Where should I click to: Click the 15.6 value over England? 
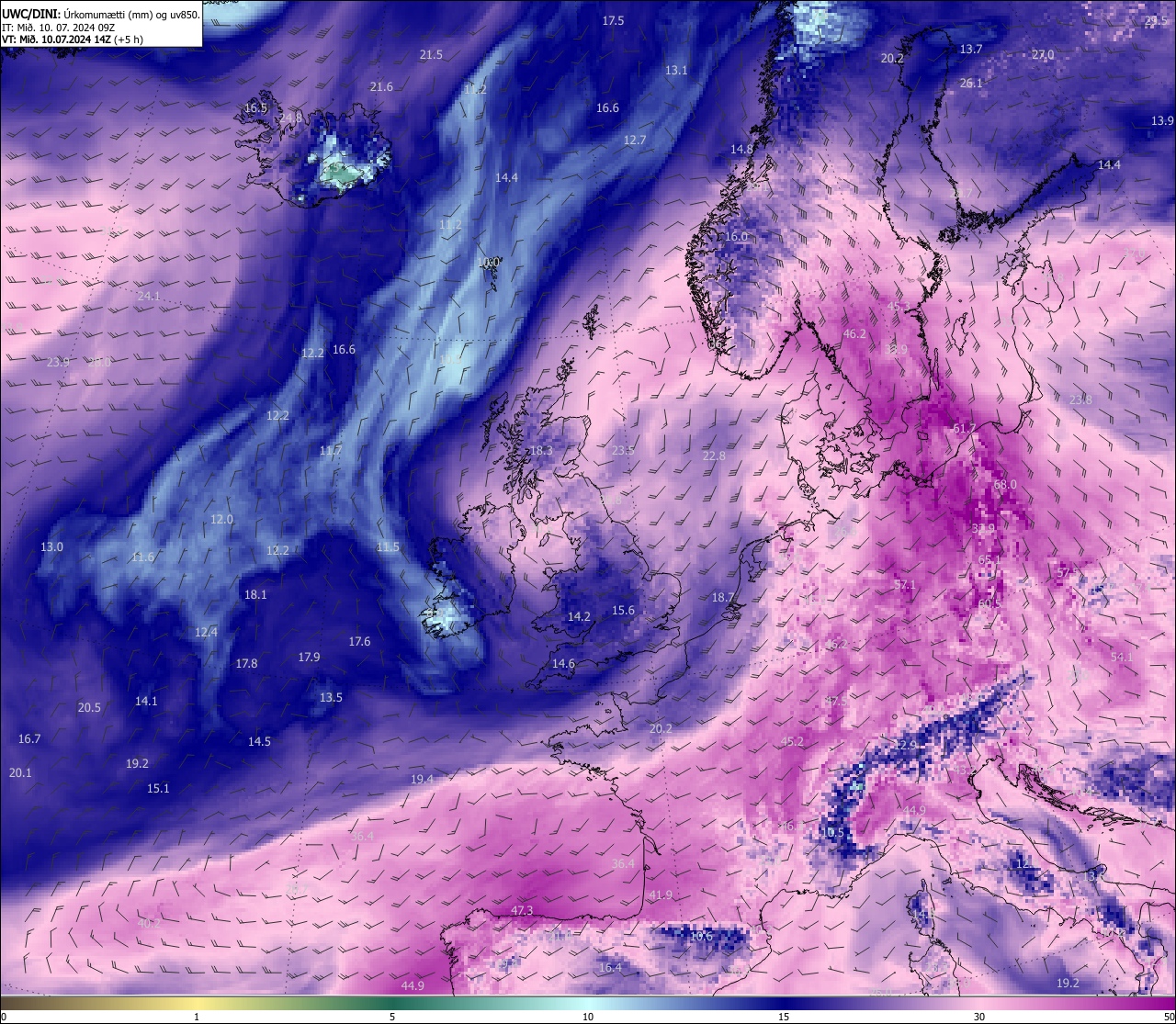coord(623,610)
